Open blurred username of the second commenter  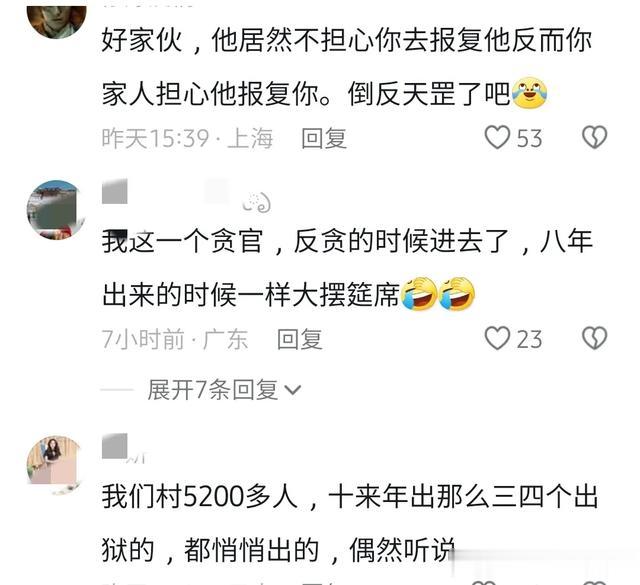(165, 191)
